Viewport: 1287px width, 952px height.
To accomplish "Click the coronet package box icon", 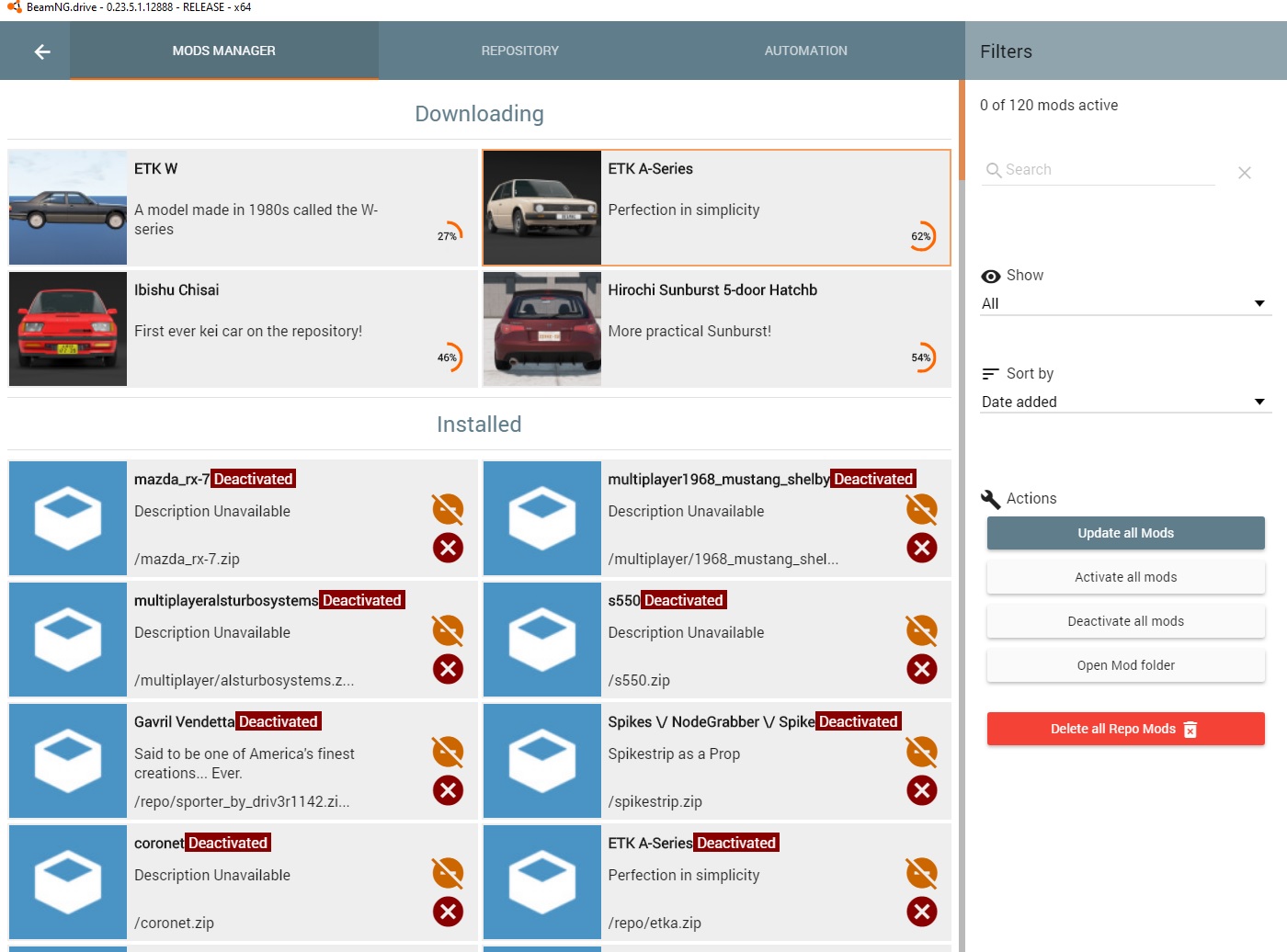I will point(68,882).
